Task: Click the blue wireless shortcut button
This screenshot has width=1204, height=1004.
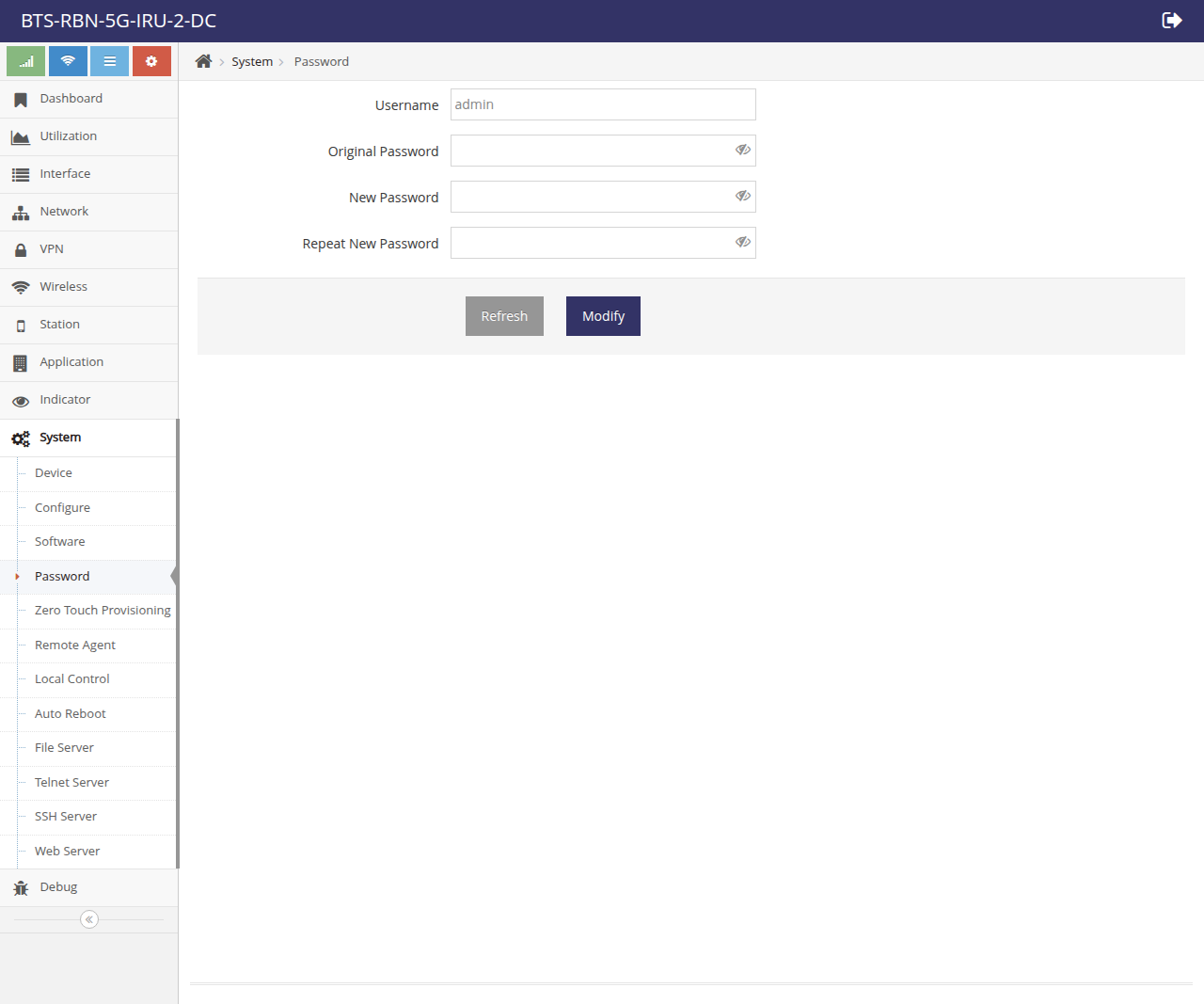Action: pos(68,61)
